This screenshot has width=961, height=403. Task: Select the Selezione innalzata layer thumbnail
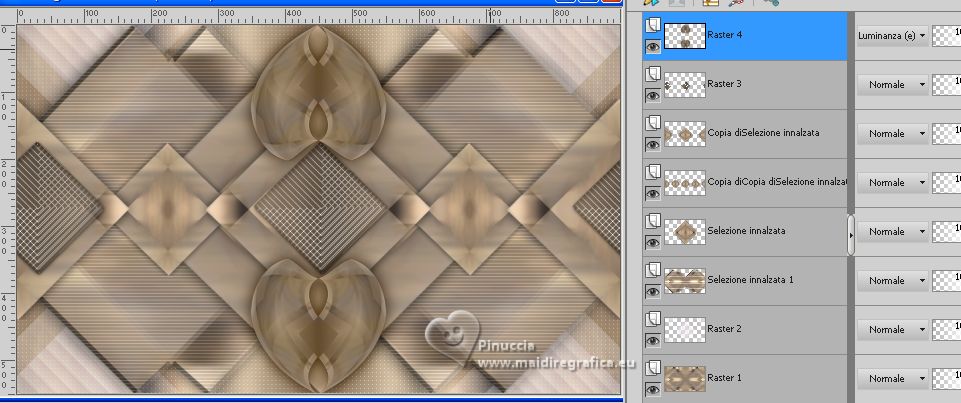tap(685, 232)
